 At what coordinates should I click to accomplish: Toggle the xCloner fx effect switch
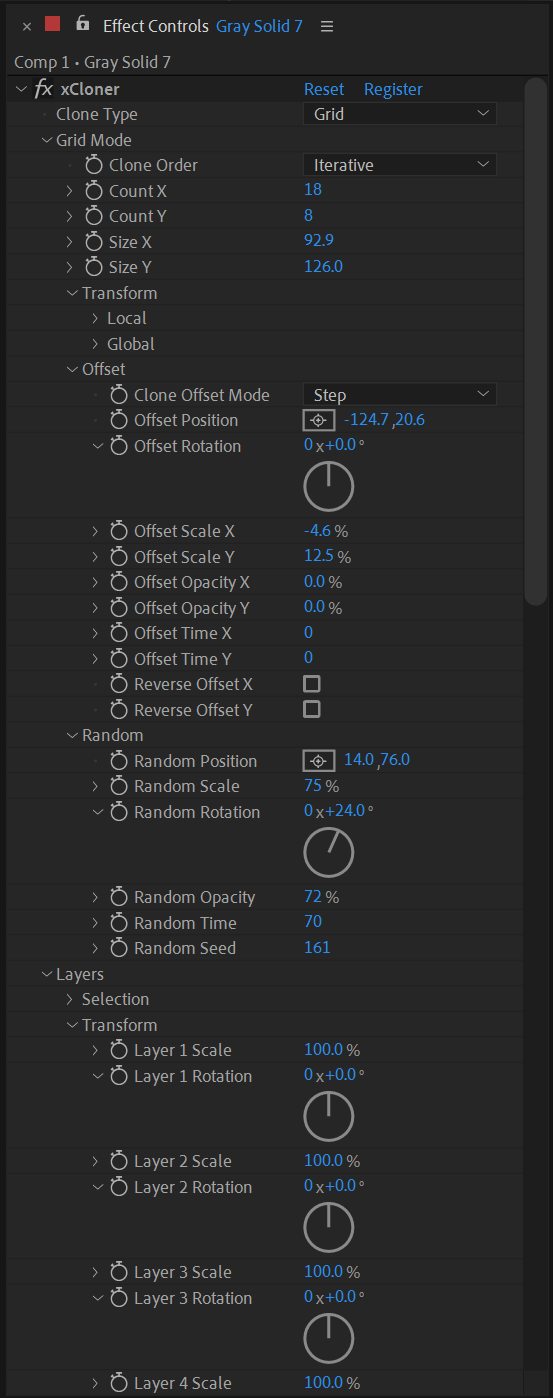[44, 89]
